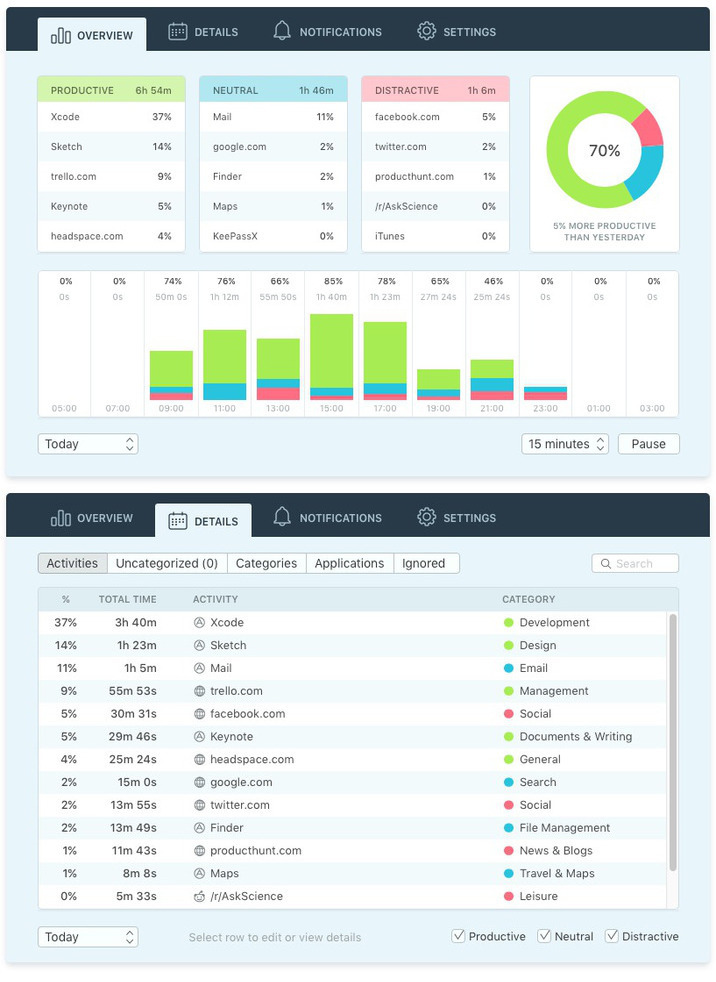This screenshot has height=982, width=716.
Task: Open the Today dropdown under the bar chart
Action: pos(88,444)
